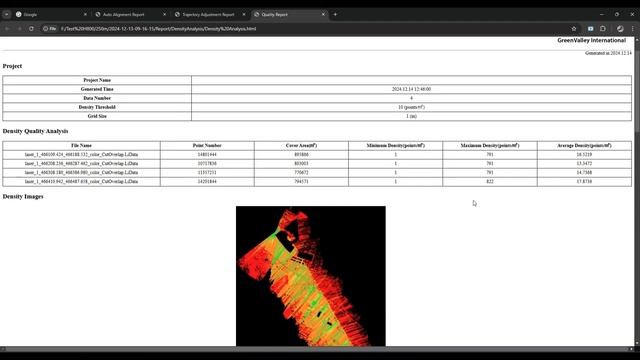
Task: Click the Density Quality Analysis heading
Action: click(35, 131)
